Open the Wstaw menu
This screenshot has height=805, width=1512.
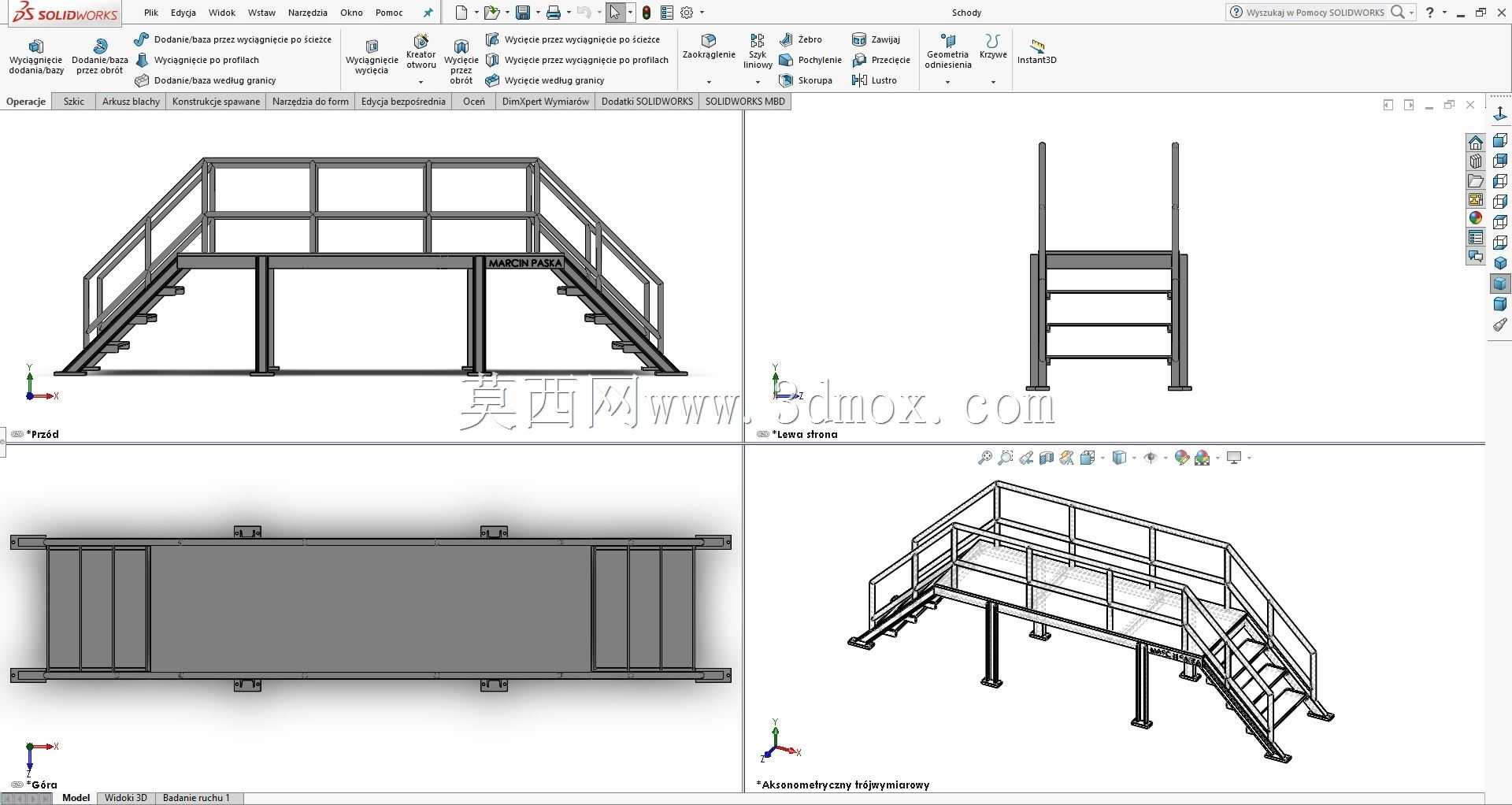click(x=261, y=13)
